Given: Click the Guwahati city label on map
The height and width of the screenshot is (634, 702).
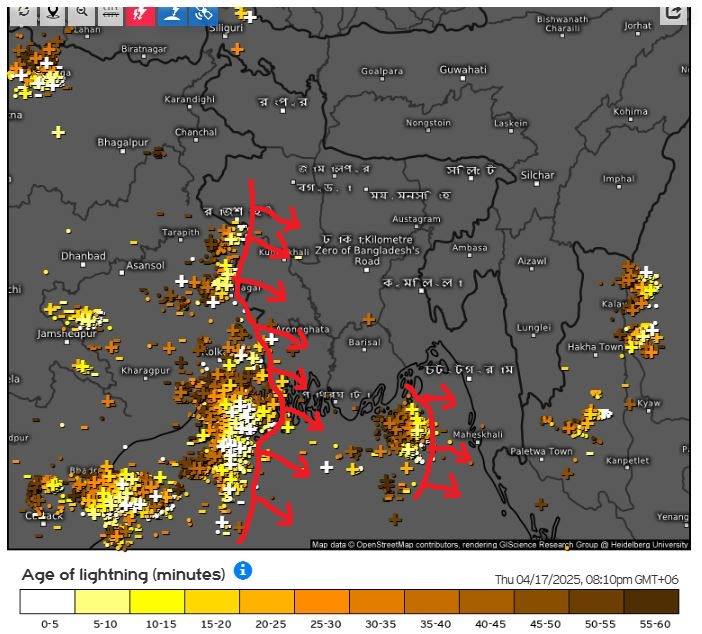Looking at the screenshot, I should coord(463,70).
